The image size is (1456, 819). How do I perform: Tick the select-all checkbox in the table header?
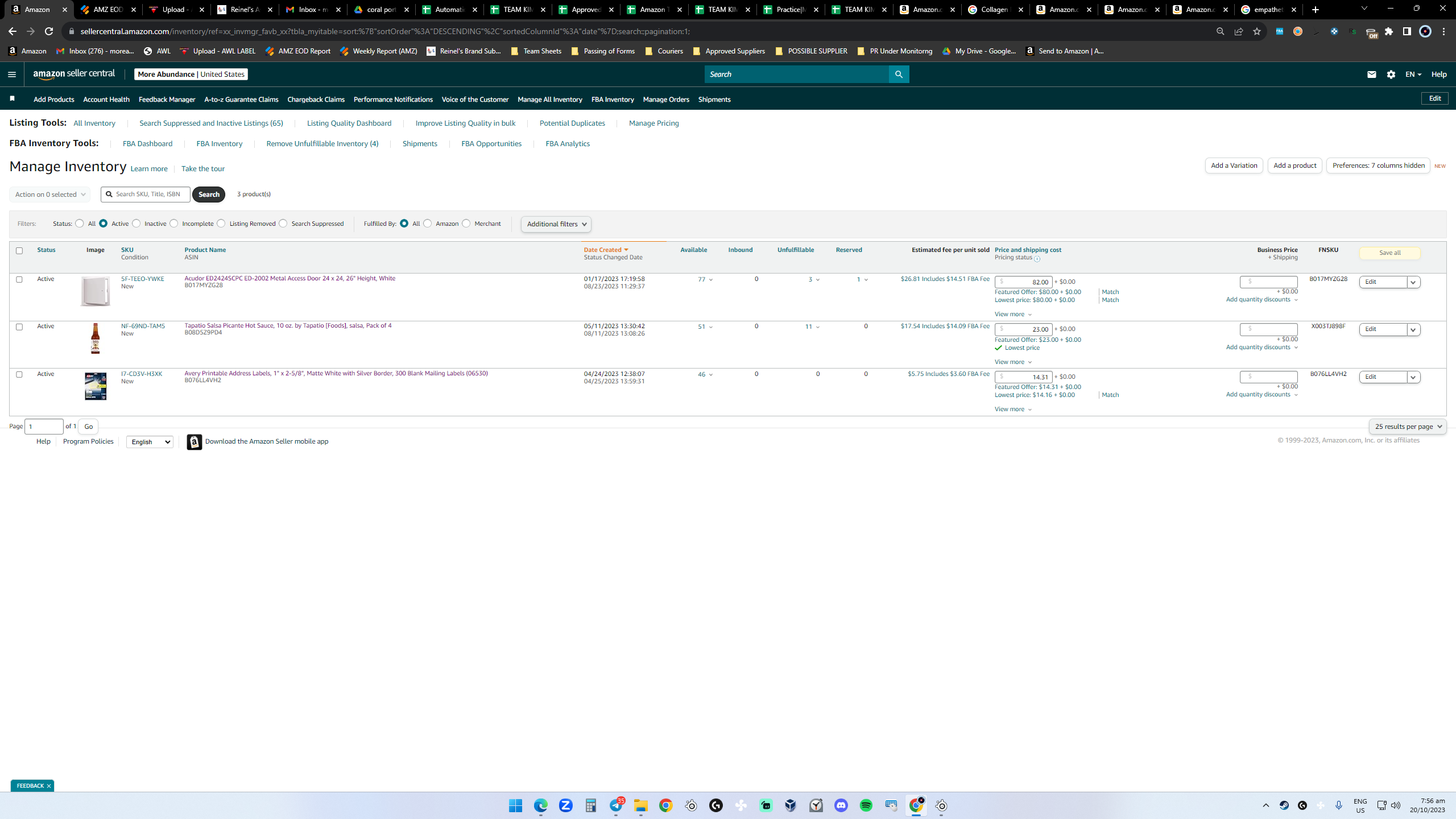pyautogui.click(x=19, y=251)
